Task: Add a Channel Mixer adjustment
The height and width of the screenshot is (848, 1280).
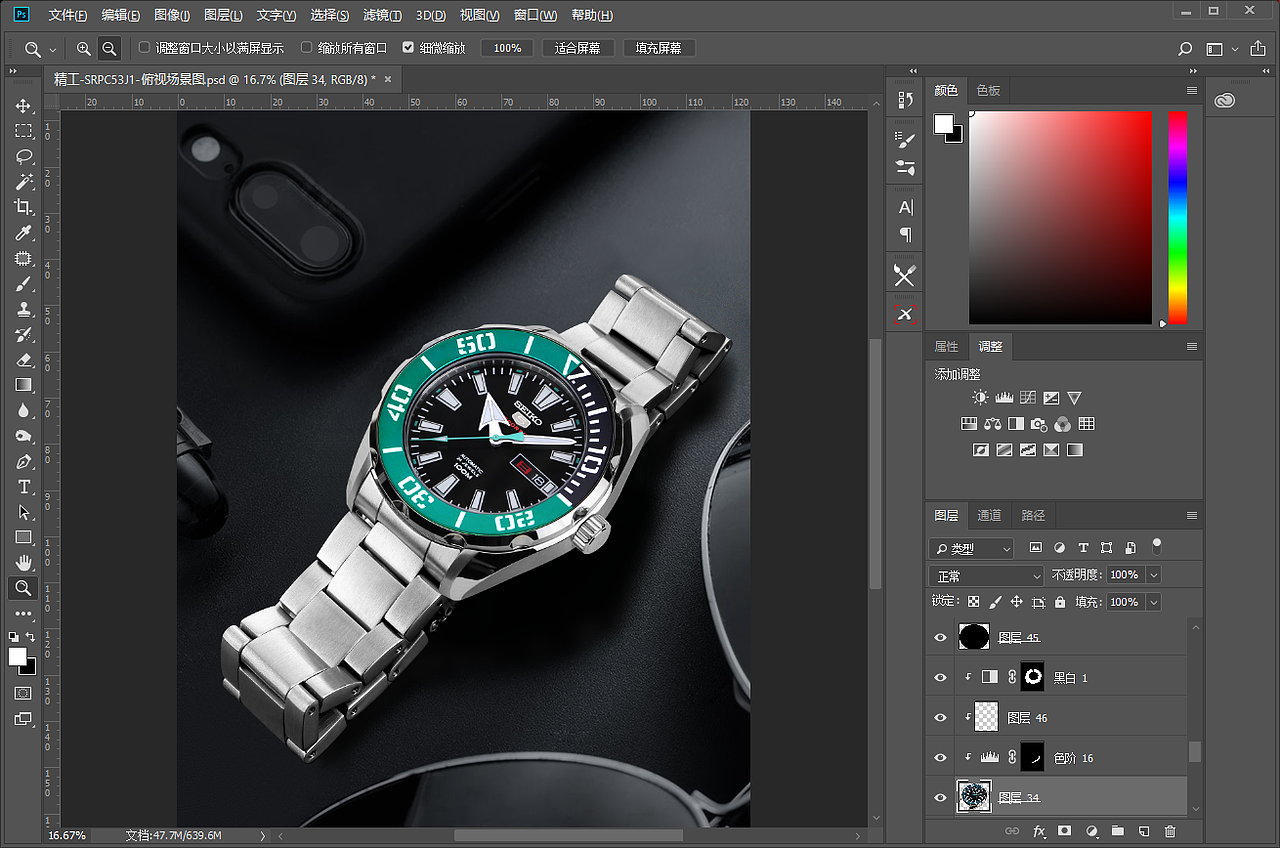Action: point(1063,424)
